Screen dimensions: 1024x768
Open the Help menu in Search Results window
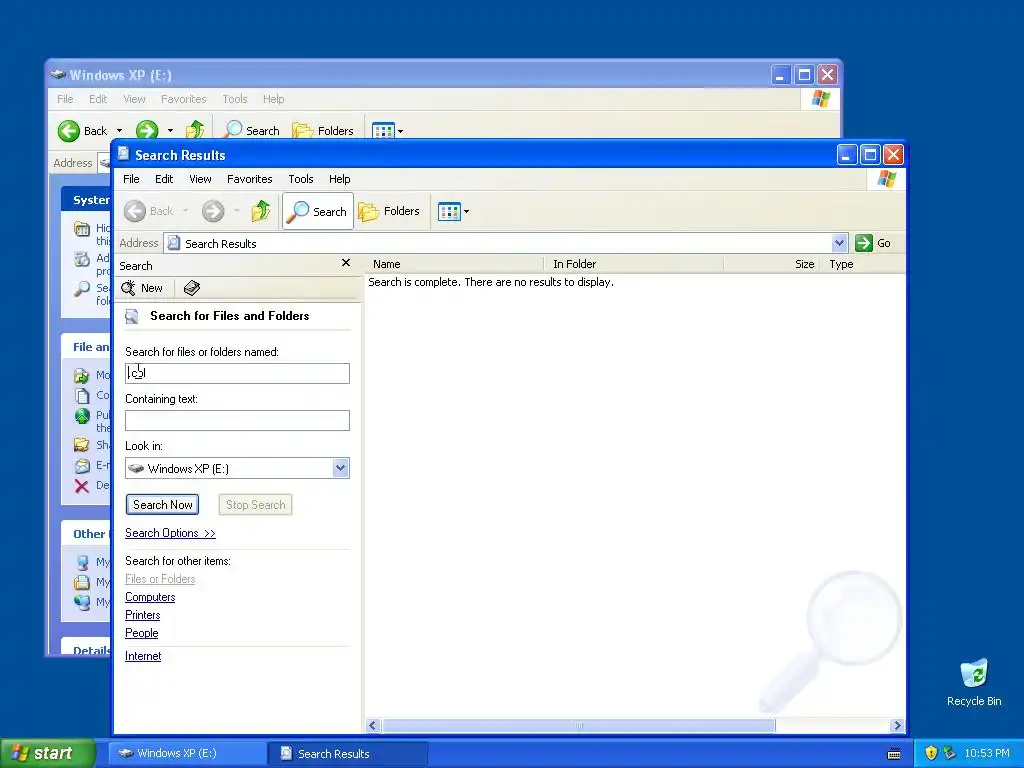click(x=340, y=179)
